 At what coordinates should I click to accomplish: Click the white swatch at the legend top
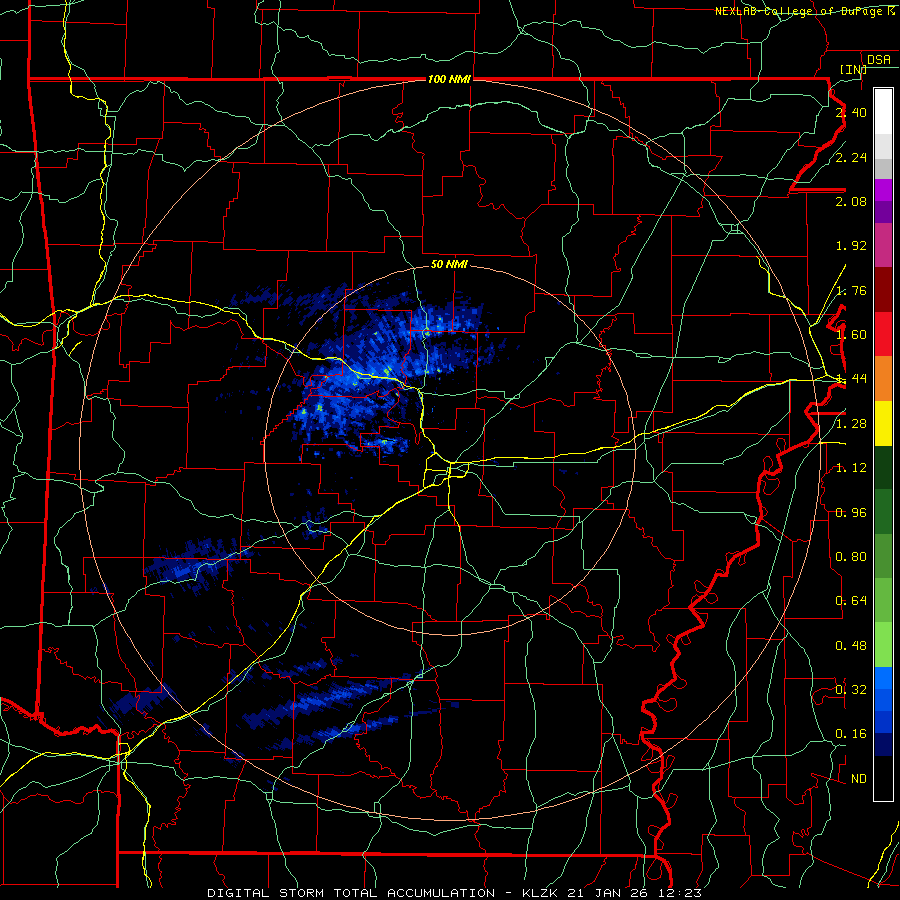(883, 112)
